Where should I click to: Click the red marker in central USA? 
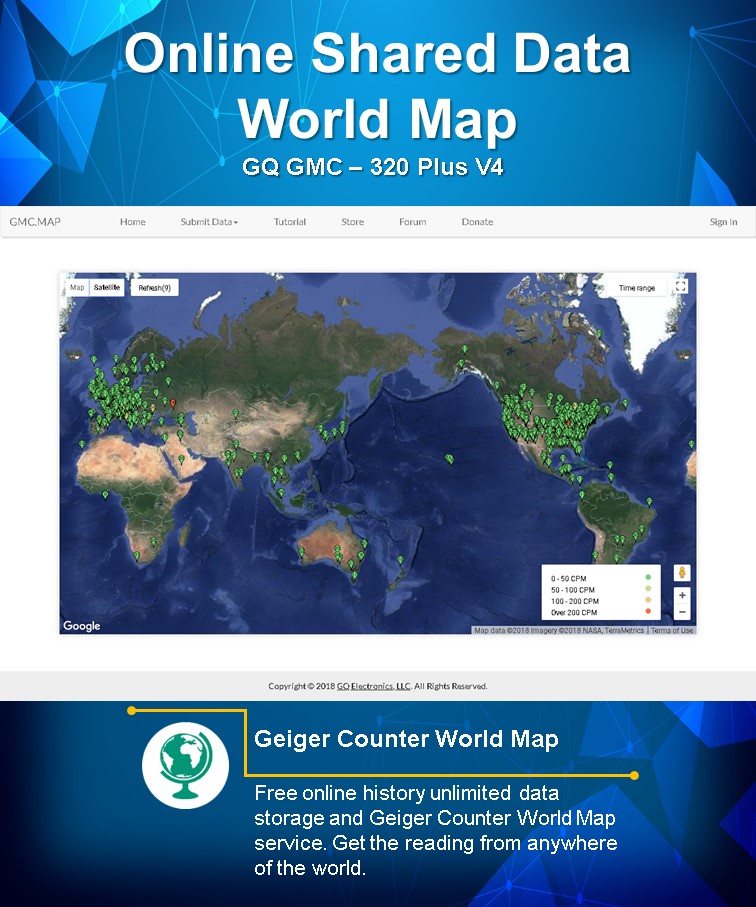tap(568, 423)
